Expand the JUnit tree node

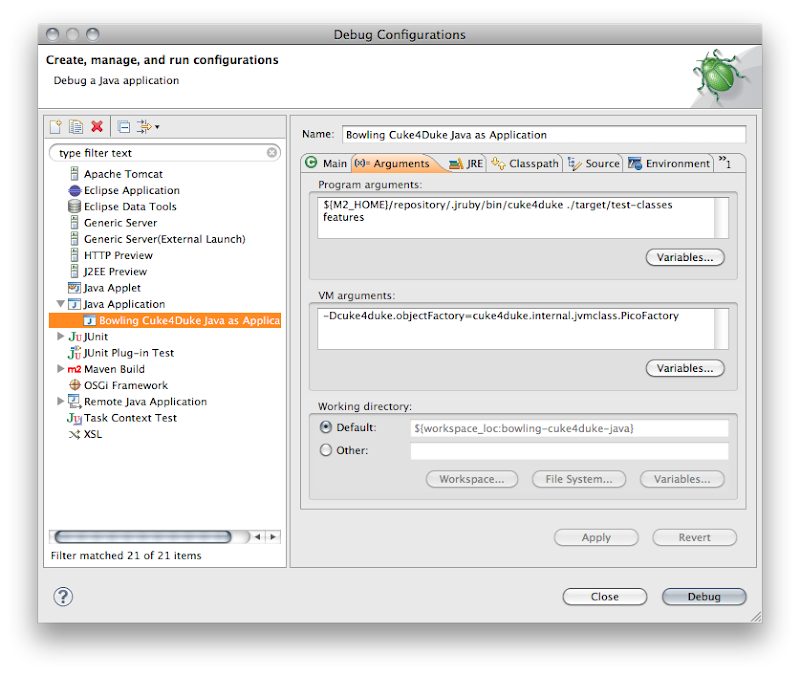tap(60, 336)
